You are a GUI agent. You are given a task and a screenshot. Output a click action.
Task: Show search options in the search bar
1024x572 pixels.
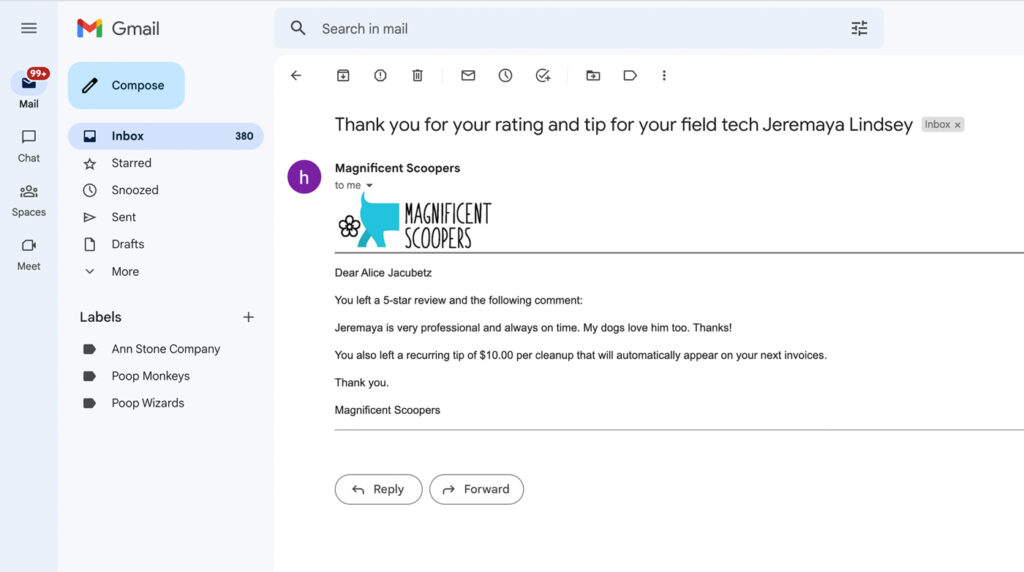point(859,28)
